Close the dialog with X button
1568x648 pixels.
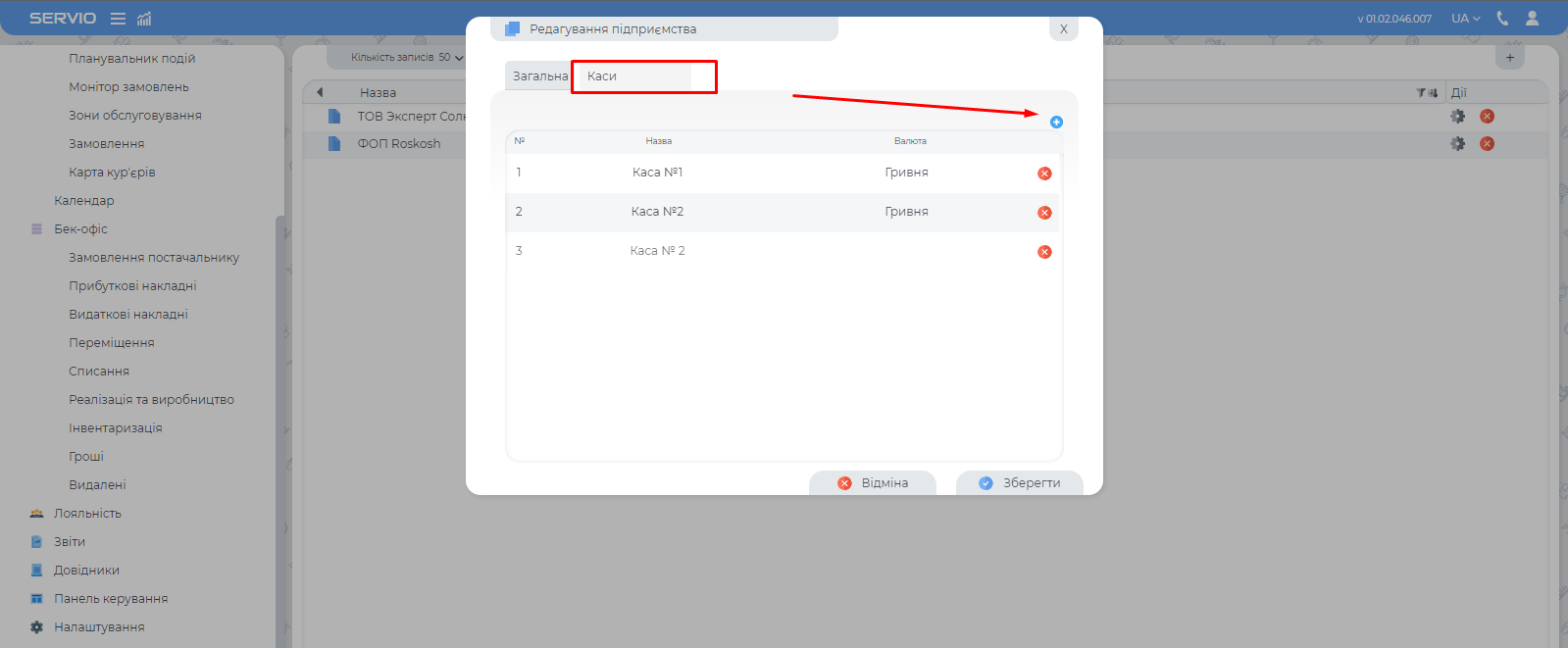[1063, 29]
